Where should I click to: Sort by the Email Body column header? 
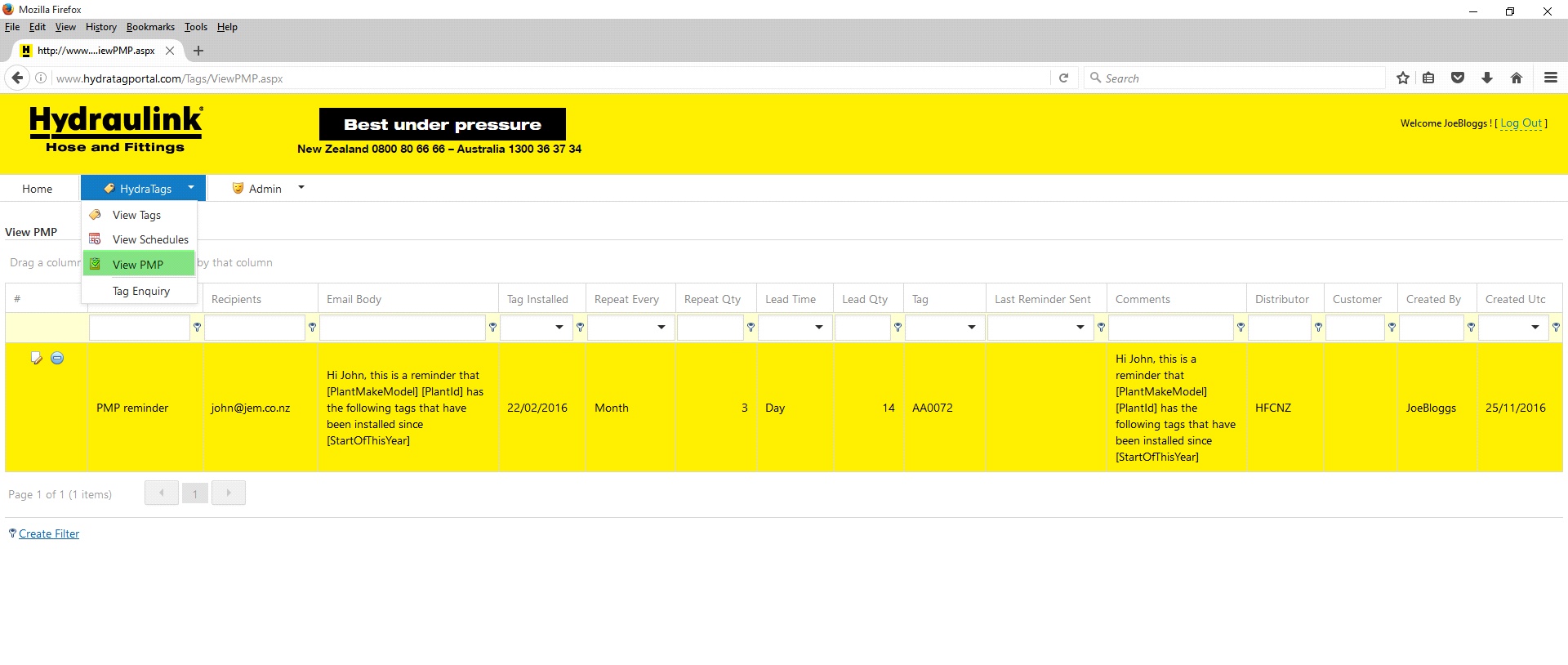(408, 299)
